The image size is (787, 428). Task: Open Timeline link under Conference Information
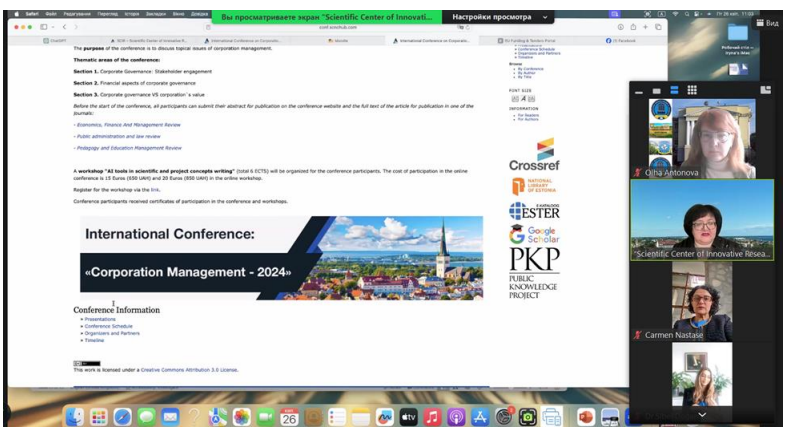(94, 340)
